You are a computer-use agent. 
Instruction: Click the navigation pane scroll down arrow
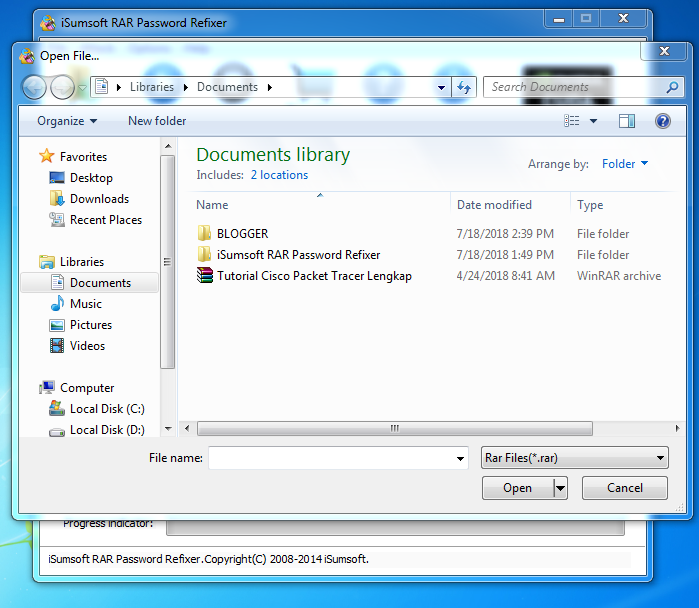[x=168, y=429]
